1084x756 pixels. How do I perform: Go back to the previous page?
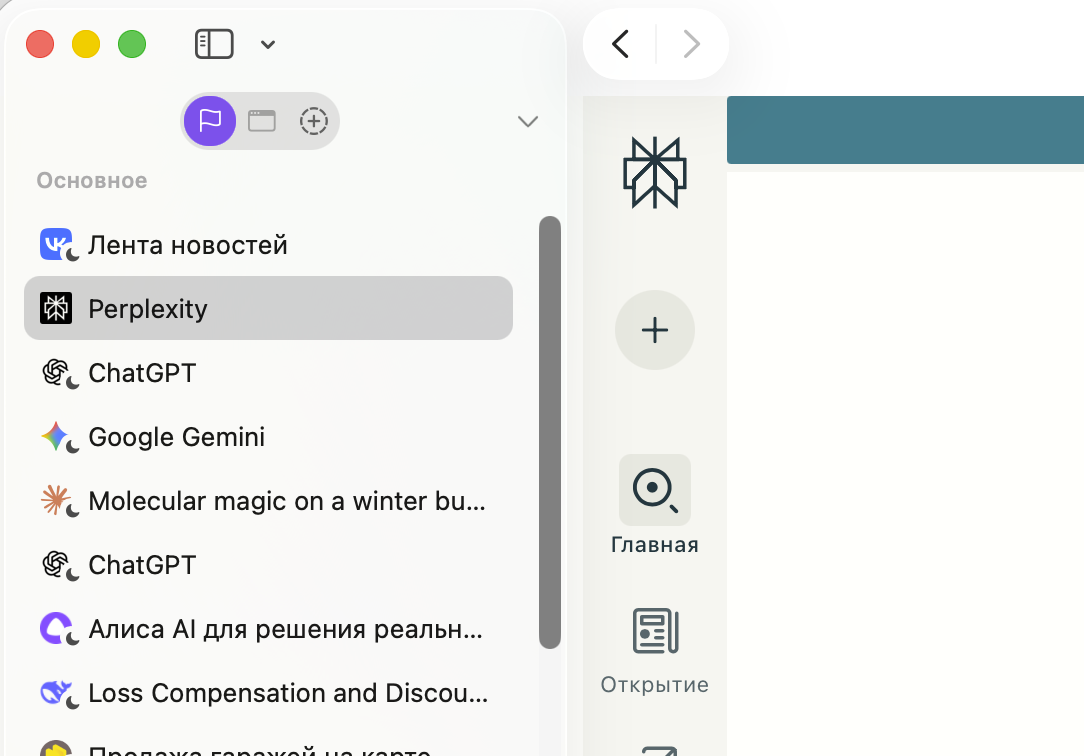point(620,44)
